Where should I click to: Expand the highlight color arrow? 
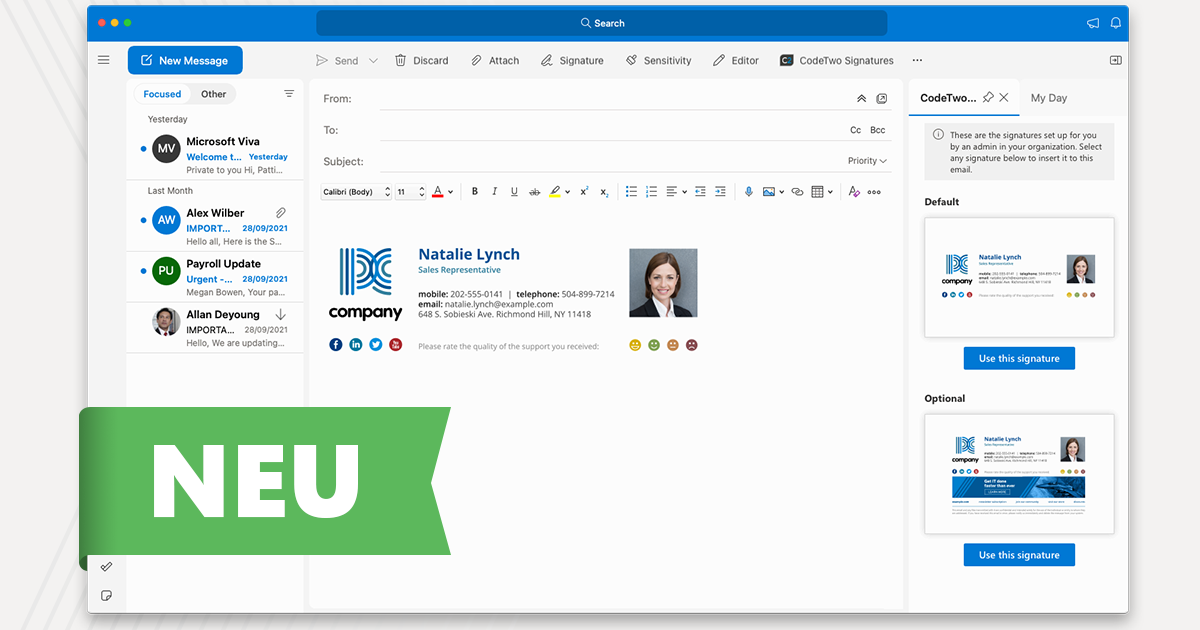coord(568,192)
